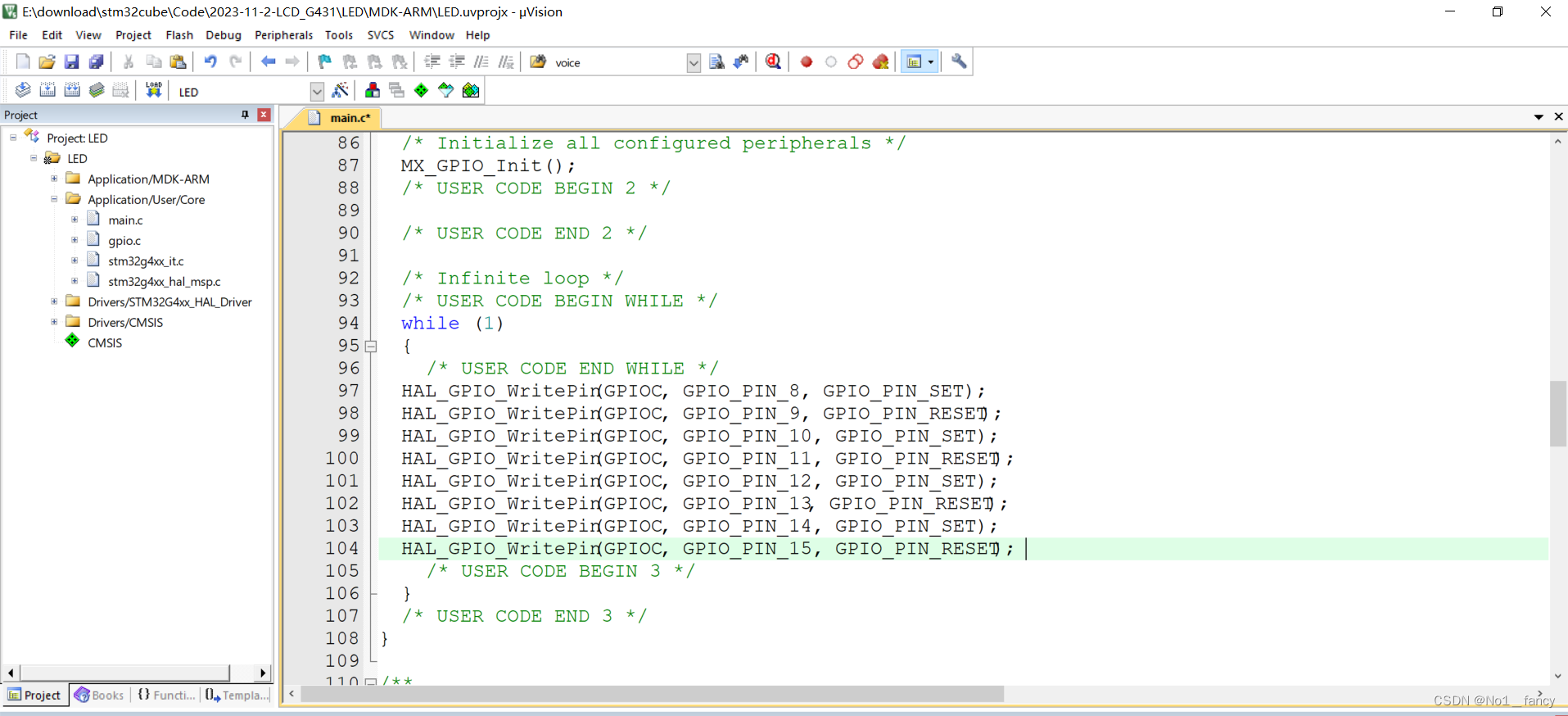
Task: Open Options for Target magic wand icon
Action: point(341,90)
